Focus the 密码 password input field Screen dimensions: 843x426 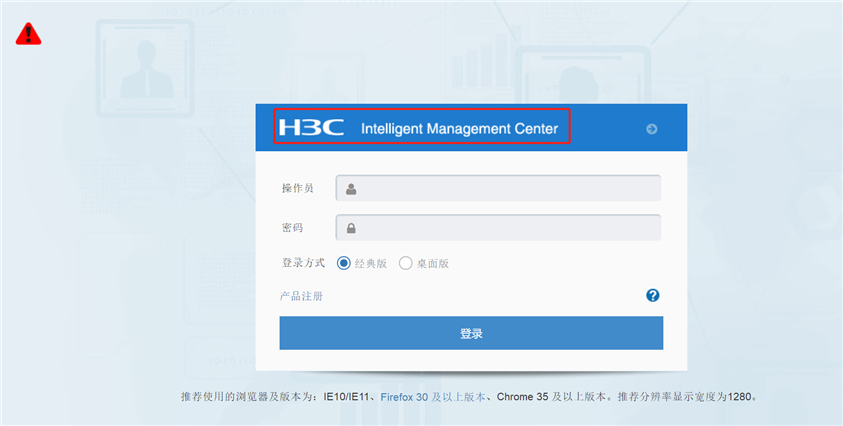498,228
